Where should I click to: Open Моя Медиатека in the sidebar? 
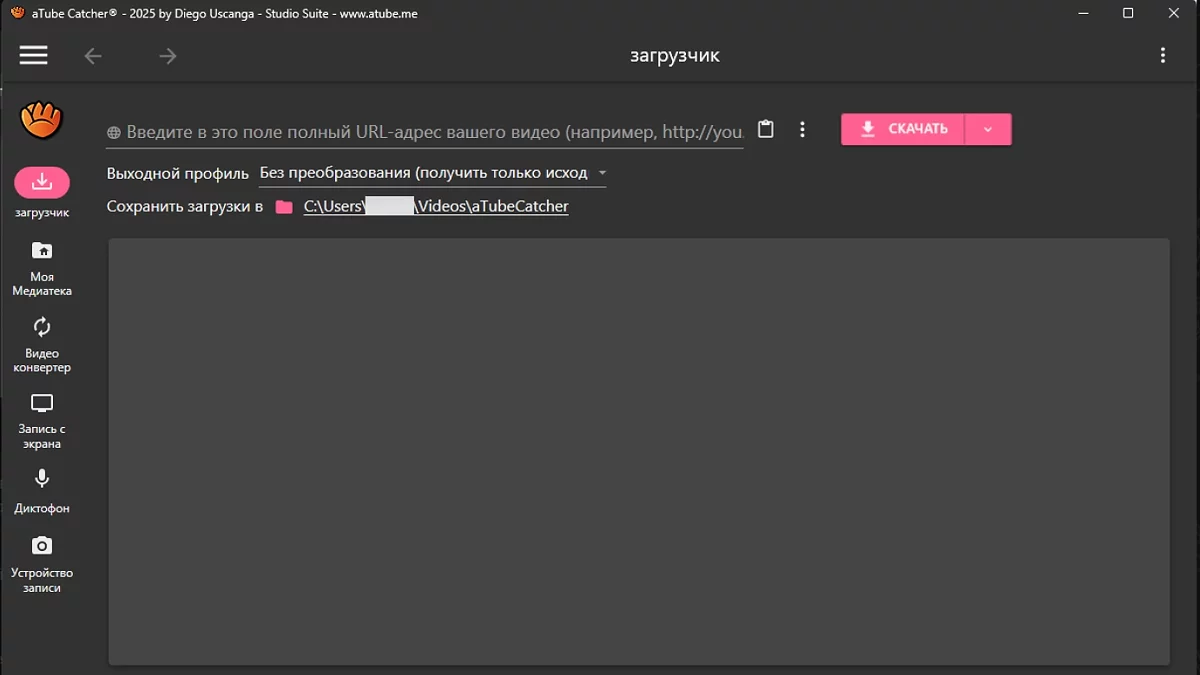pos(42,251)
